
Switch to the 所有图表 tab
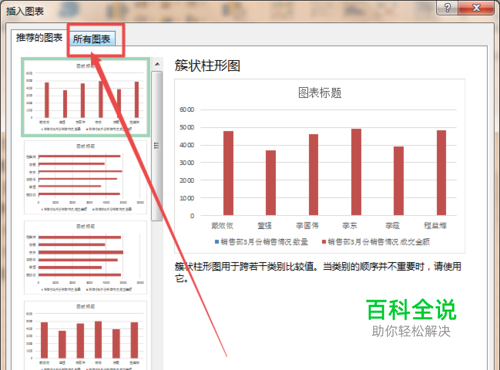click(x=92, y=39)
